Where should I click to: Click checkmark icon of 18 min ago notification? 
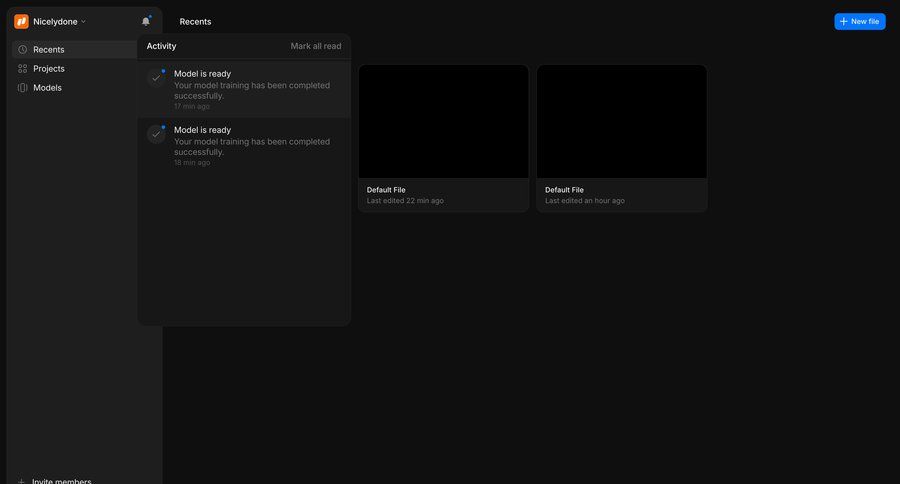156,134
